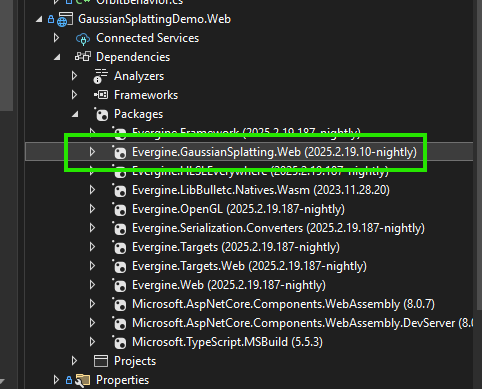Click the GaussianSplattingDemo.Web project web icon

pyautogui.click(x=65, y=19)
